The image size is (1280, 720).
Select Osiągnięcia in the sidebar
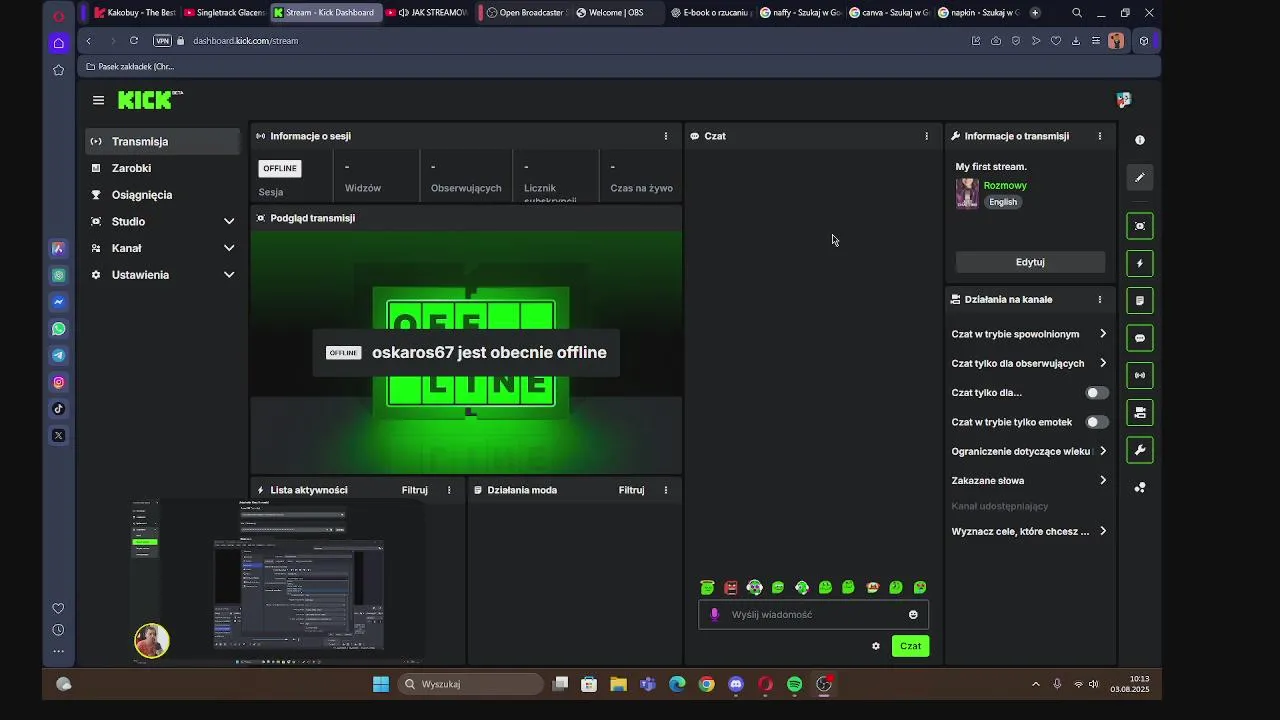(164, 195)
